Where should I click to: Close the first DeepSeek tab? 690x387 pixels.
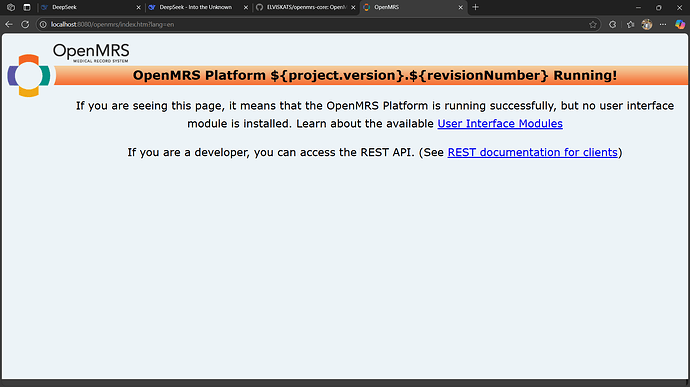click(x=138, y=7)
